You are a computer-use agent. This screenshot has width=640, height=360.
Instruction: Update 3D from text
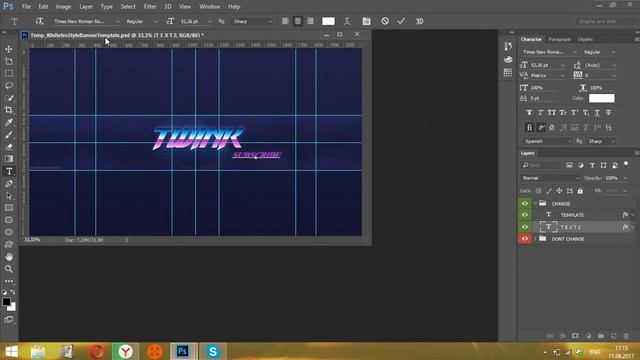coord(419,21)
